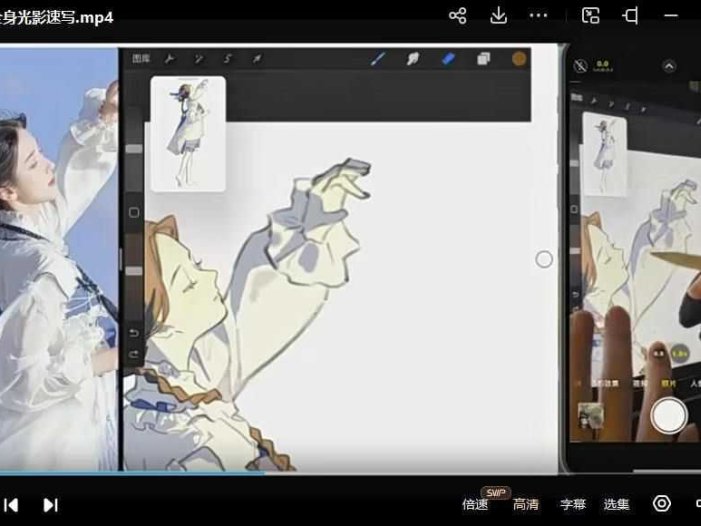701x526 pixels.
Task: Click the reference sketch thumbnail on canvas
Action: pyautogui.click(x=188, y=133)
